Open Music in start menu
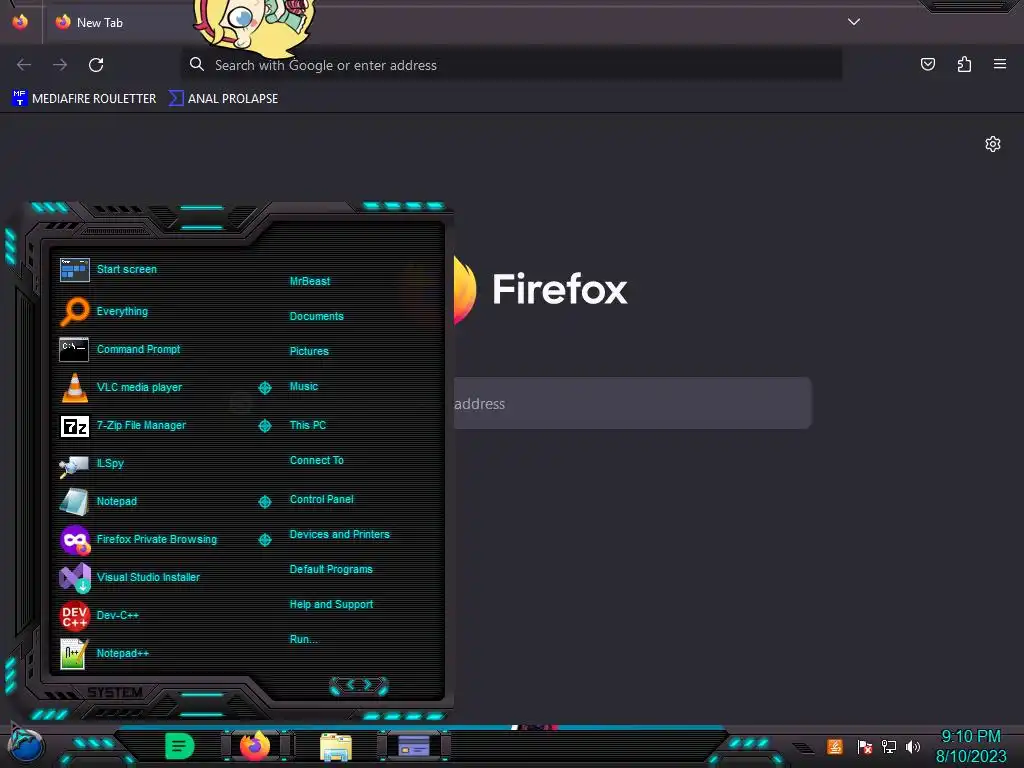Viewport: 1024px width, 768px height. (304, 387)
